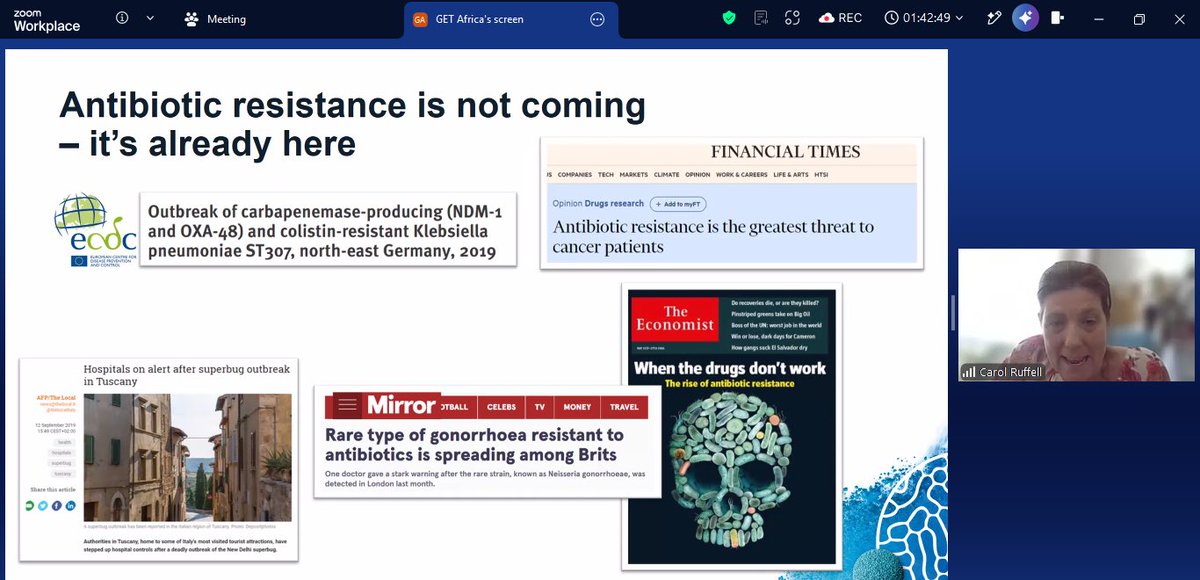The width and height of the screenshot is (1200, 580).
Task: Launch the AI Companion sparkle button
Action: click(1025, 18)
